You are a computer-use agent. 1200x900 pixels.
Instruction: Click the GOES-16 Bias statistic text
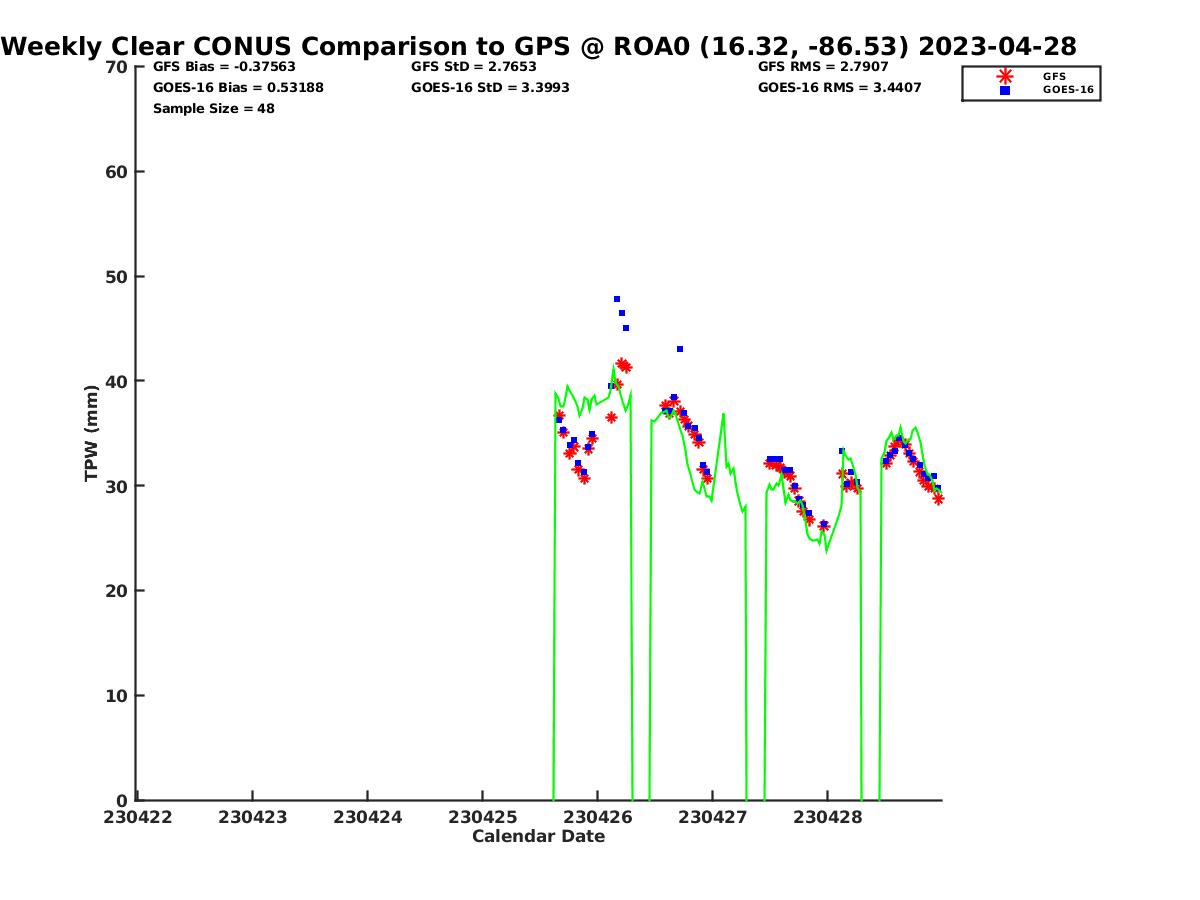point(238,88)
